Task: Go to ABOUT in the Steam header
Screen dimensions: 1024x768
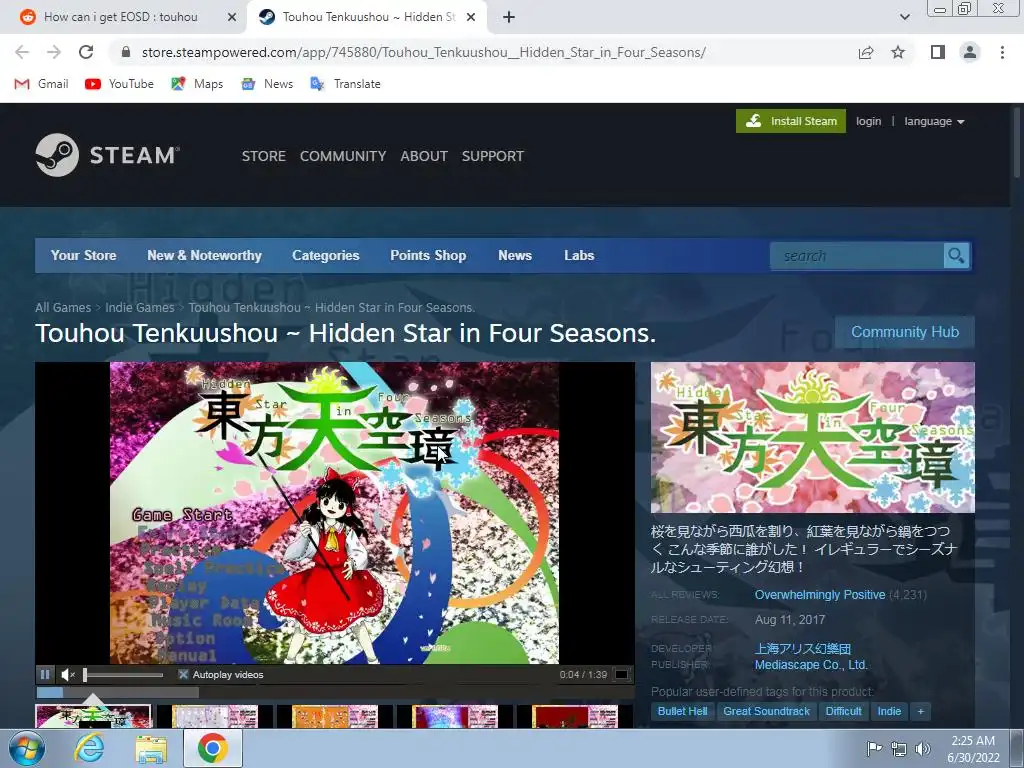Action: 424,156
